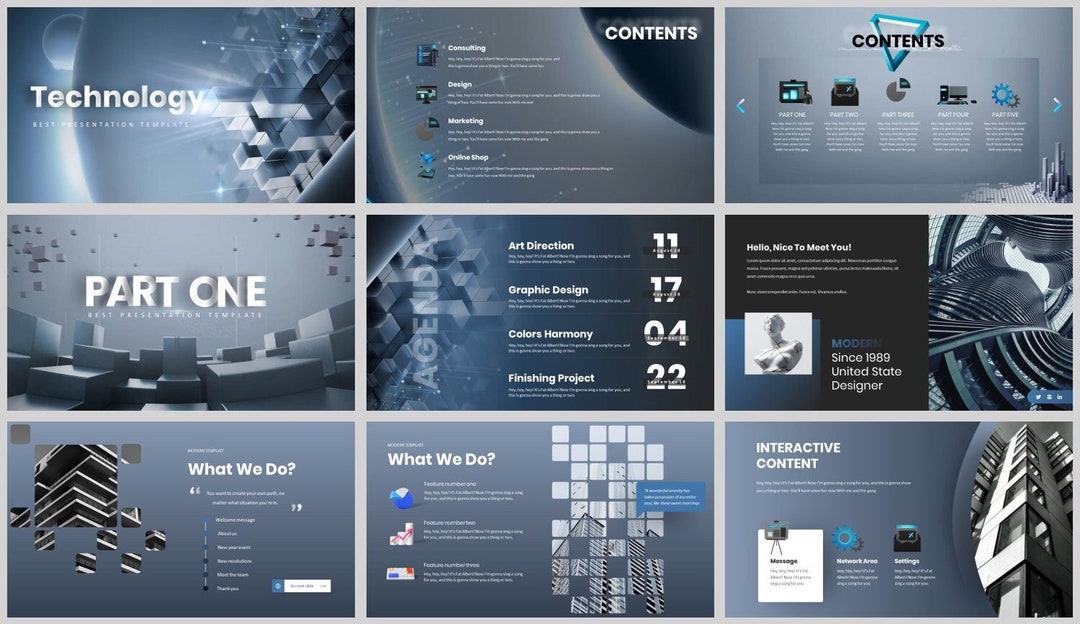This screenshot has width=1080, height=624.
Task: Click the projector icon above Message
Action: coord(776,534)
